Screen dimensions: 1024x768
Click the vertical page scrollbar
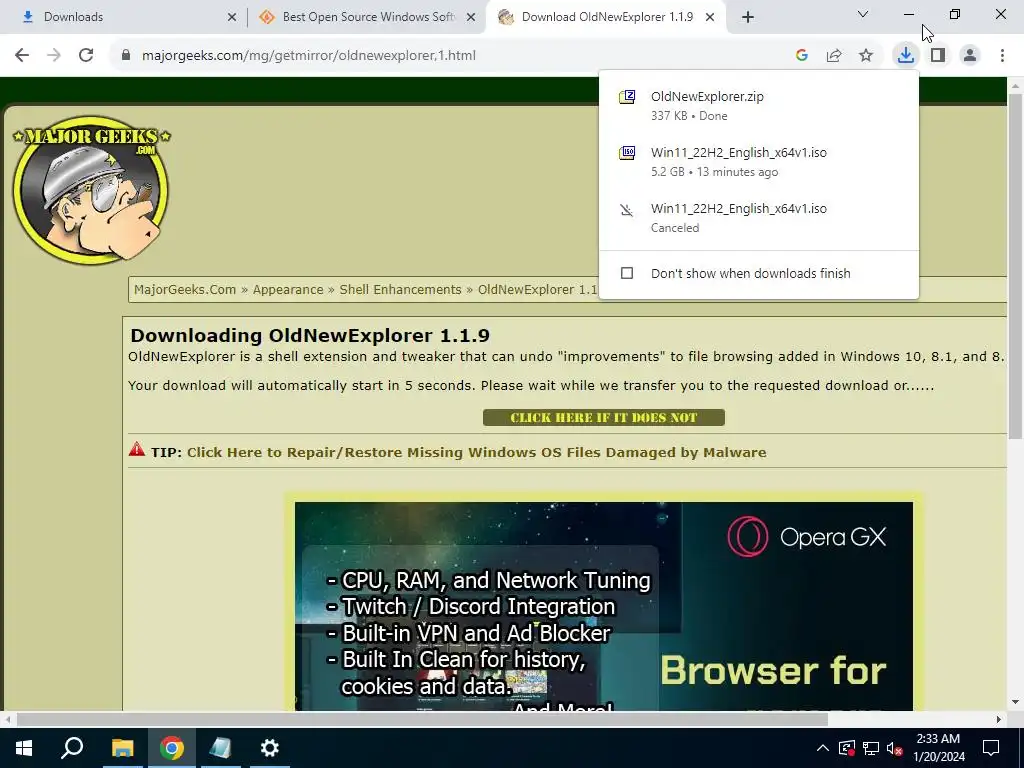coord(1015,266)
